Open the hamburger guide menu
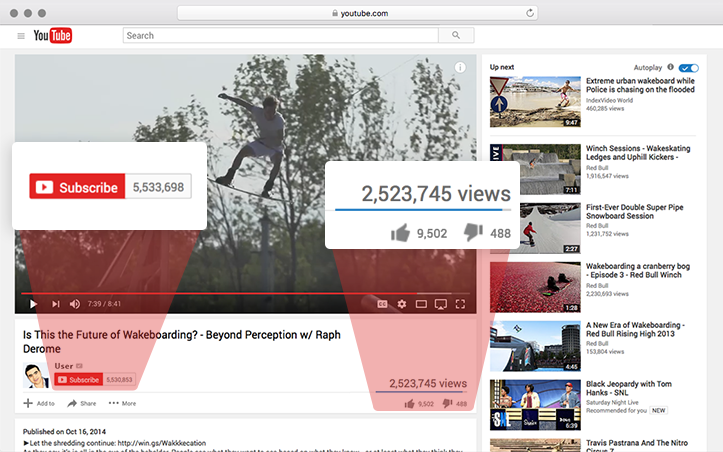Image resolution: width=723 pixels, height=452 pixels. [x=21, y=36]
